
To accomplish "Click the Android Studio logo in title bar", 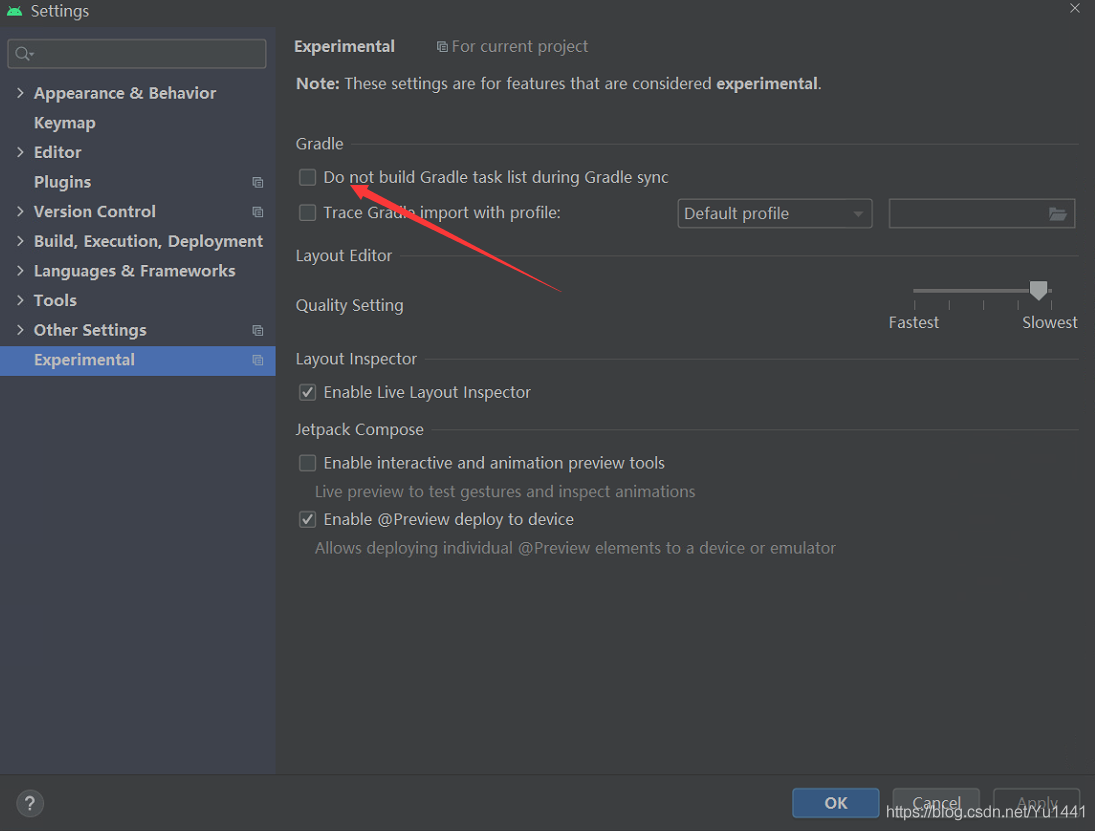I will (14, 11).
